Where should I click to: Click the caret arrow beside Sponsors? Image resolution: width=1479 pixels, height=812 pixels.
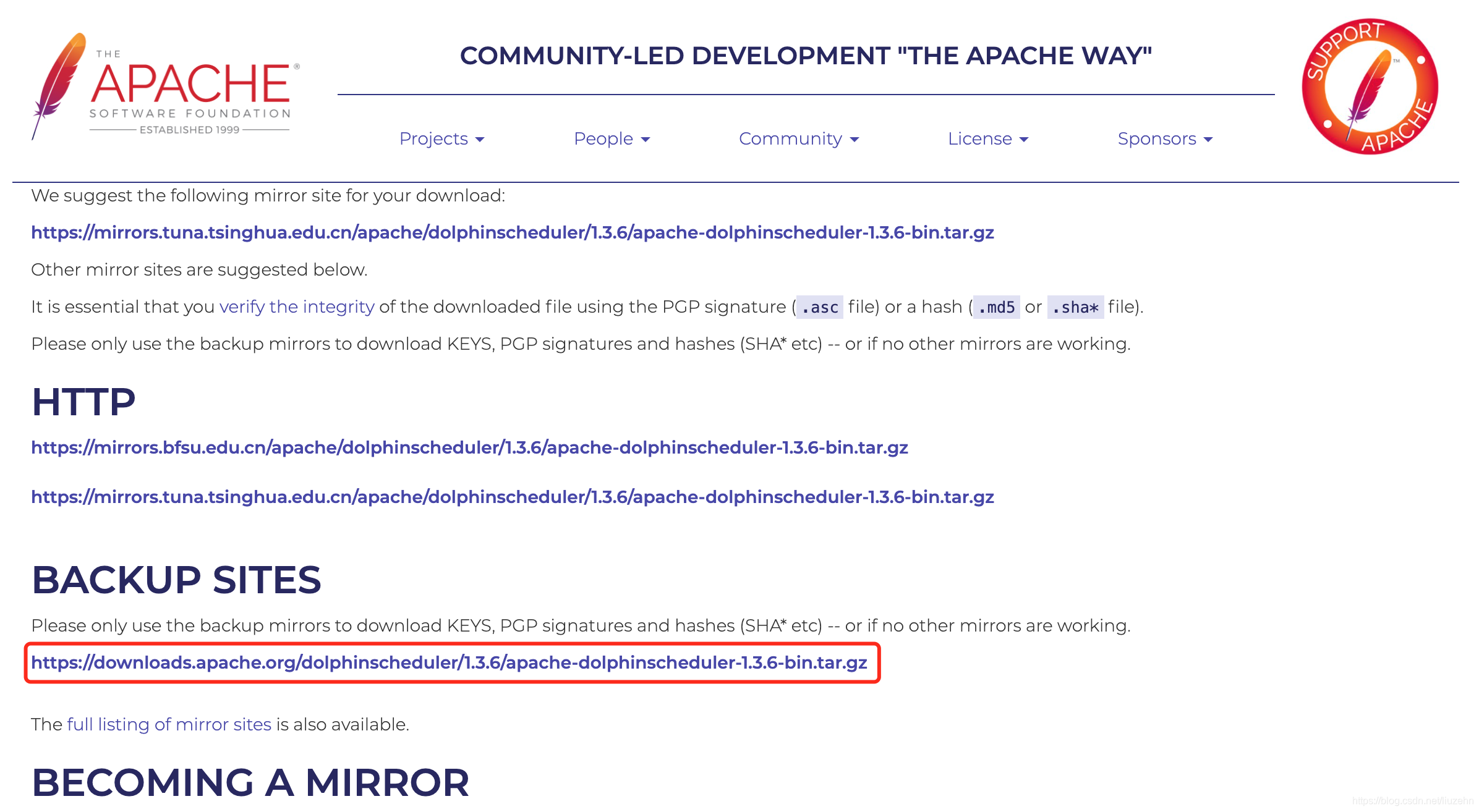click(1208, 140)
